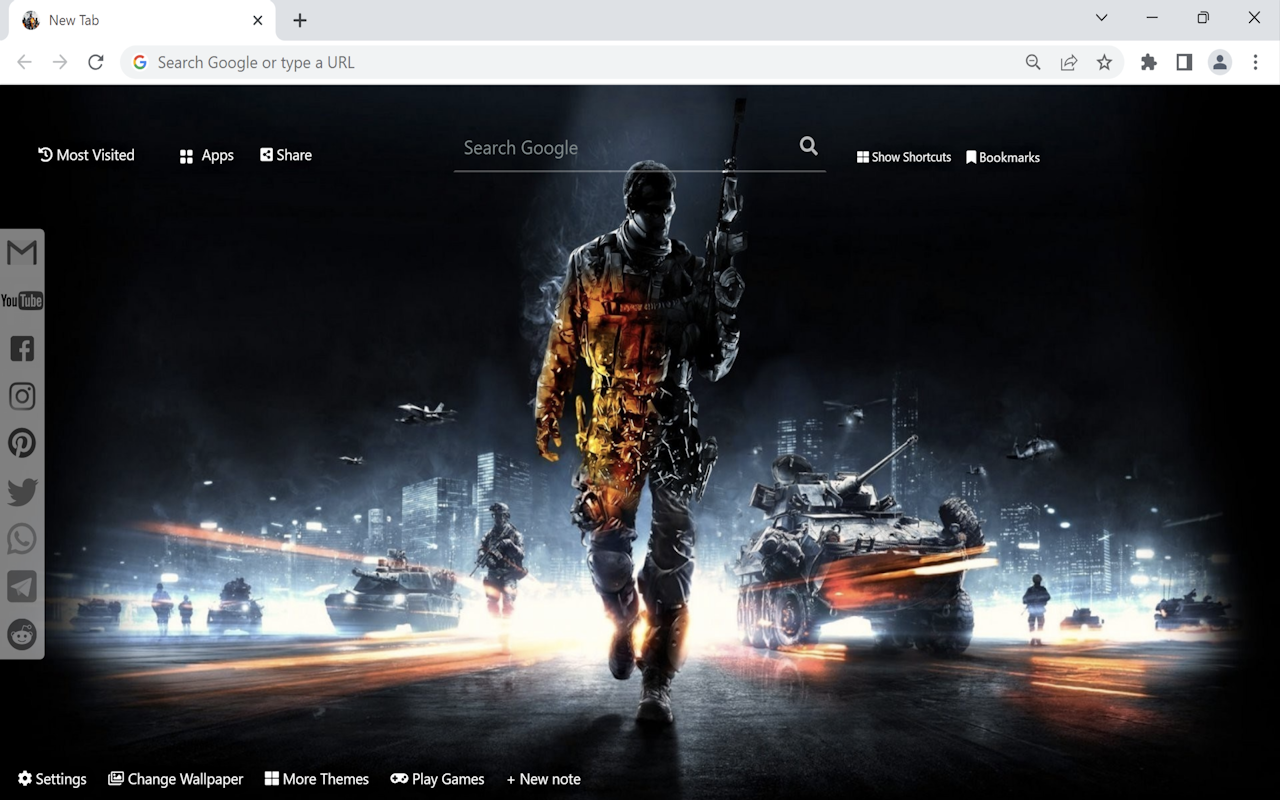The width and height of the screenshot is (1280, 800).
Task: Open the Bookmarks menu
Action: pos(1003,157)
